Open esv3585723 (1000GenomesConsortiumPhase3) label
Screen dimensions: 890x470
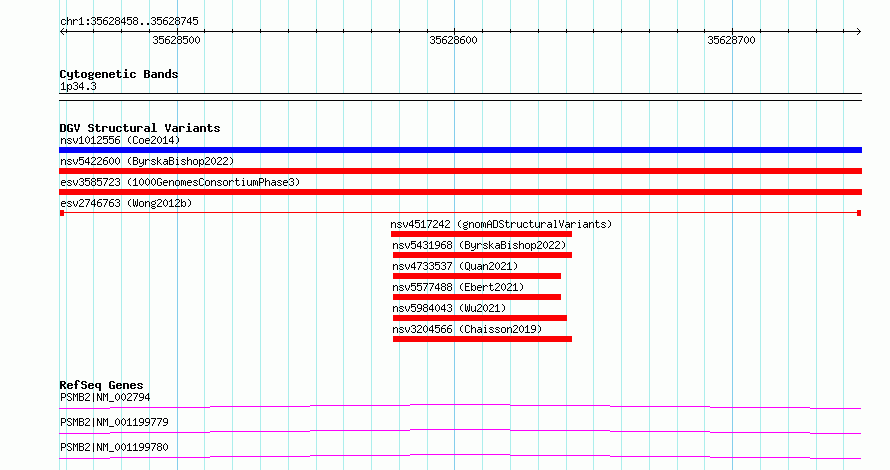(x=180, y=182)
